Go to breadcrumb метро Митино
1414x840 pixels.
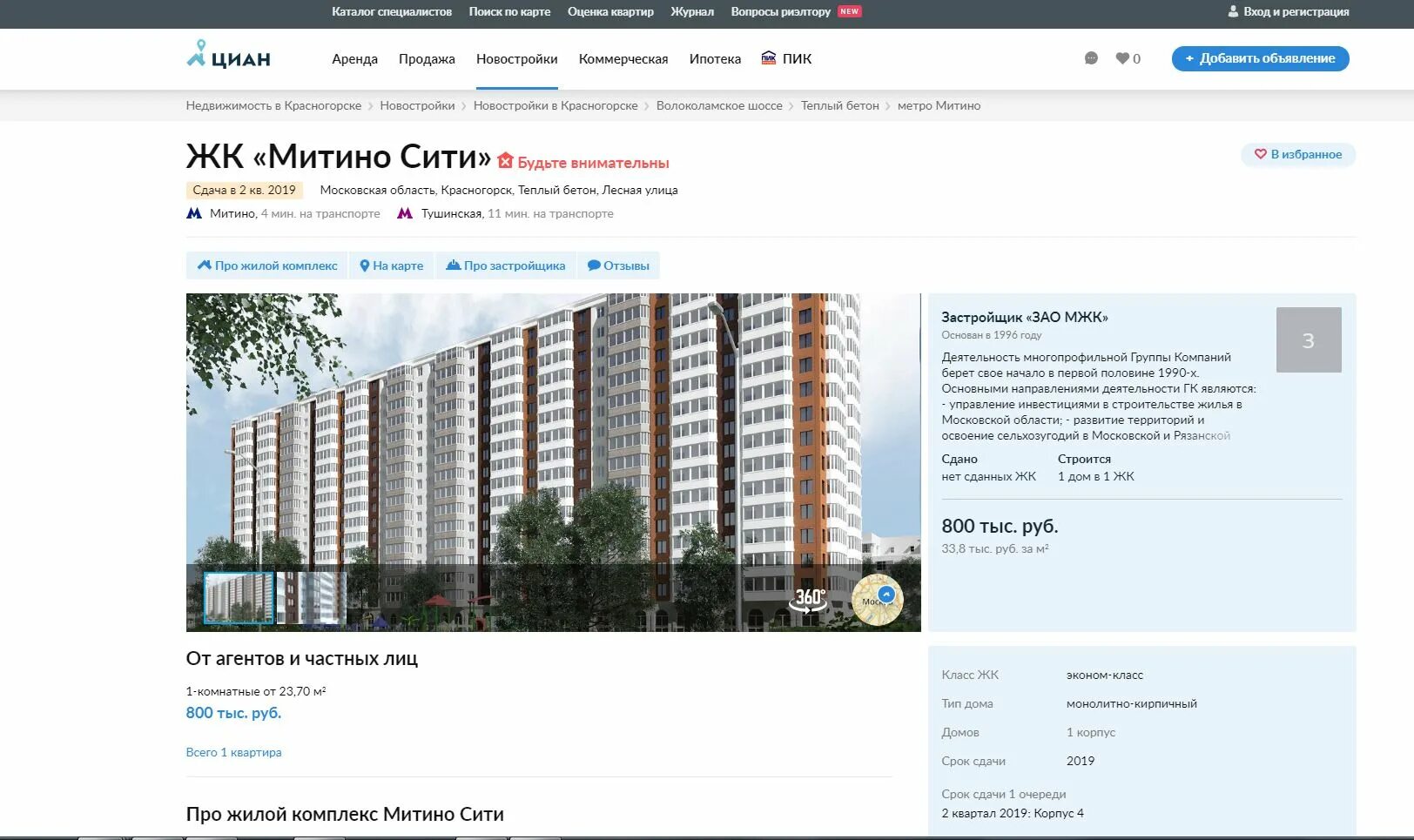click(x=939, y=105)
